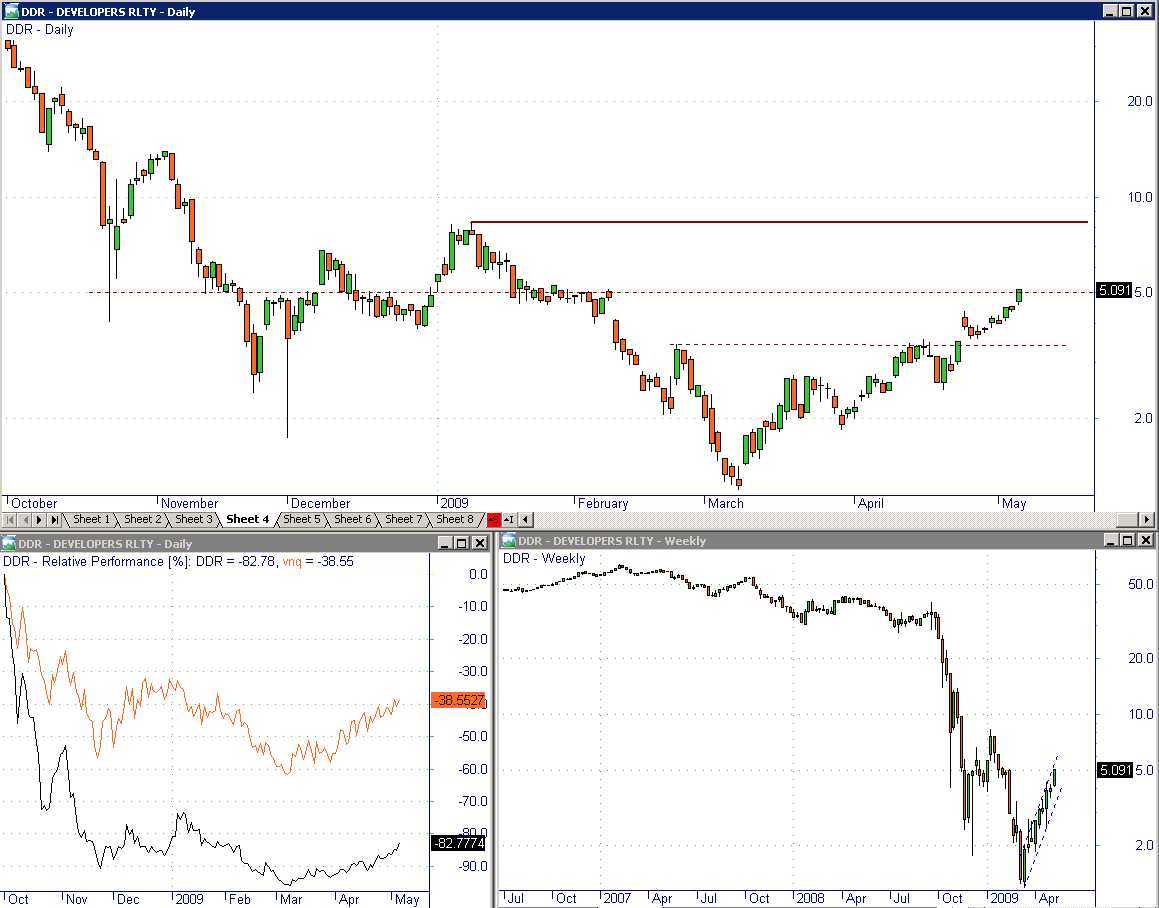This screenshot has height=908, width=1159.
Task: Switch to Sheet 5 tab
Action: coord(302,519)
